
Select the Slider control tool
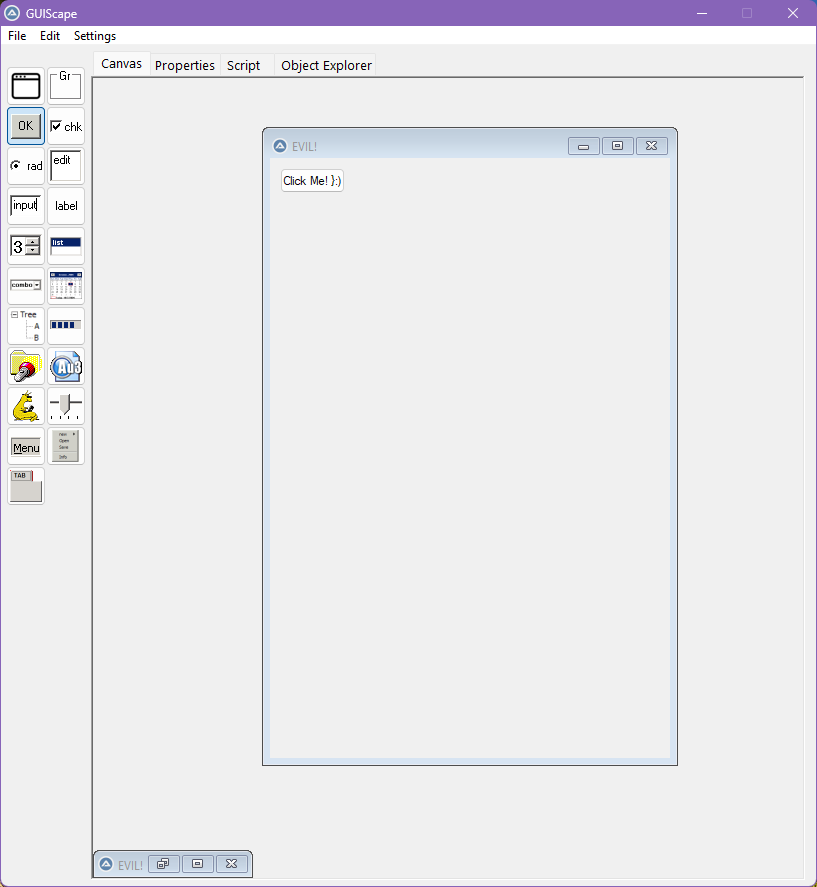[x=66, y=406]
